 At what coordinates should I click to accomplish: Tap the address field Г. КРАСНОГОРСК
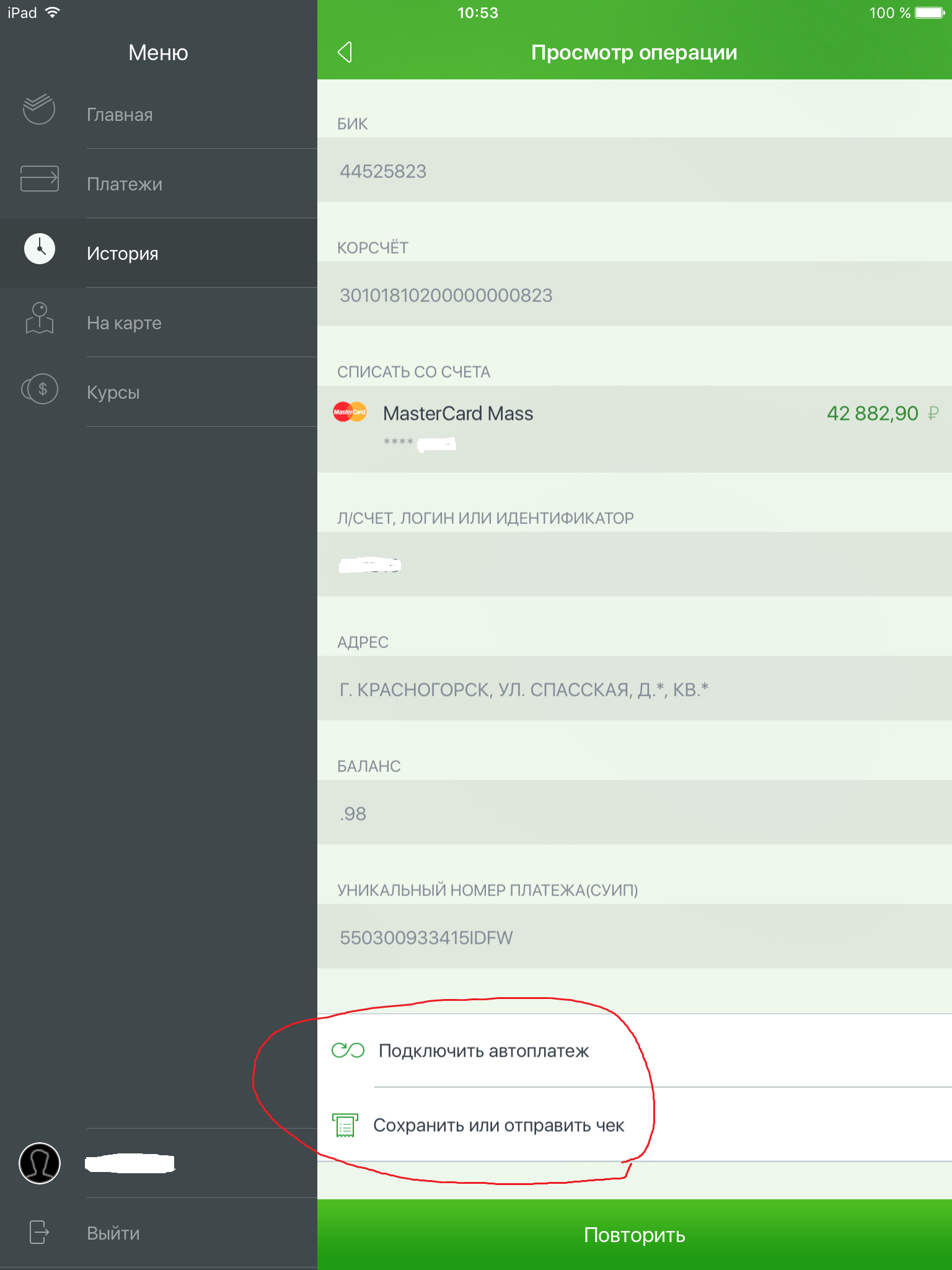coord(635,689)
